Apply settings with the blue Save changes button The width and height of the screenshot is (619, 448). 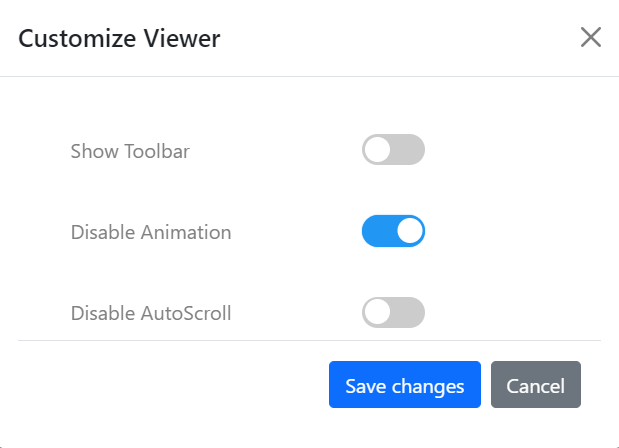coord(404,385)
